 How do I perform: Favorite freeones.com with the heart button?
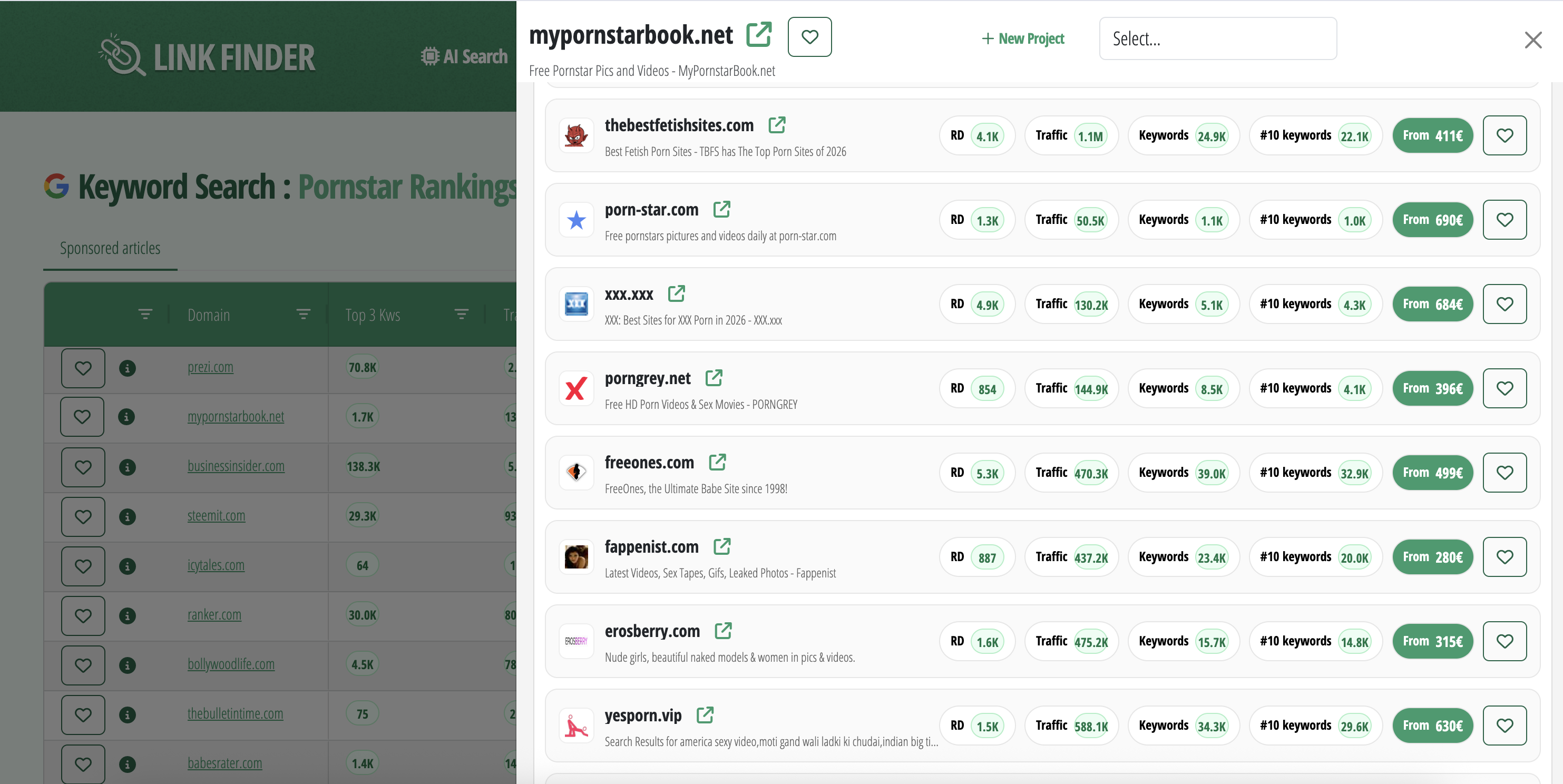pos(1504,473)
